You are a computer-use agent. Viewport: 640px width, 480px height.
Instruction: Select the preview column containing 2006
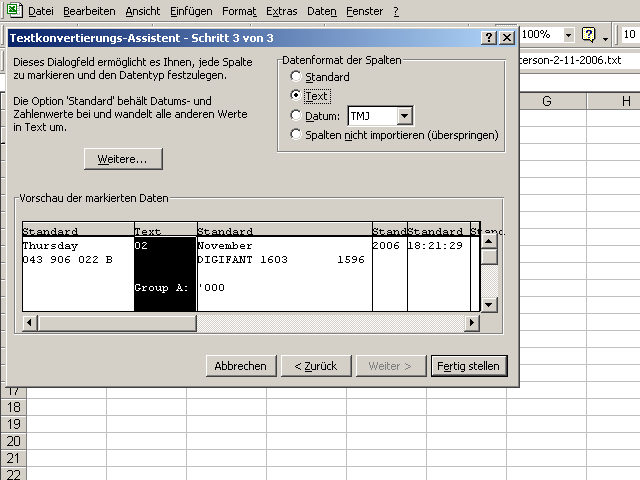tap(390, 267)
